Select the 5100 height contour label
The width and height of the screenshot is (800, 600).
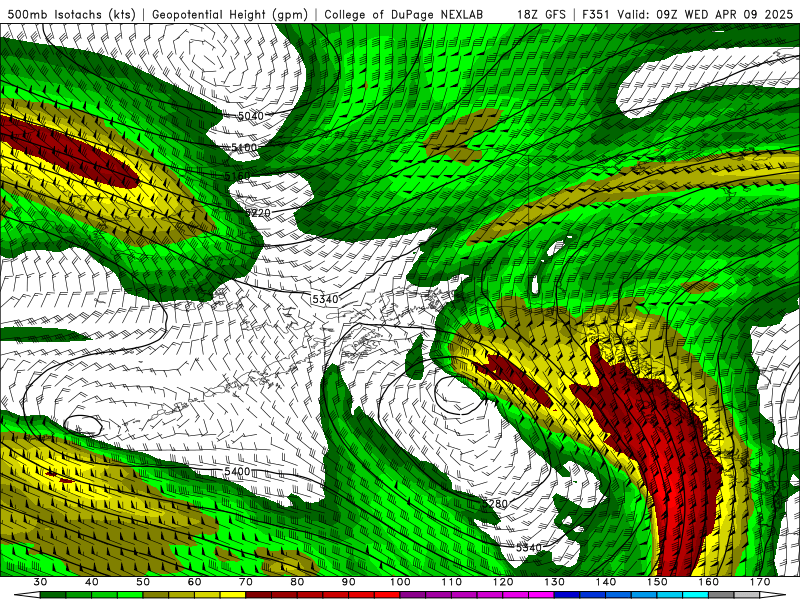point(244,147)
